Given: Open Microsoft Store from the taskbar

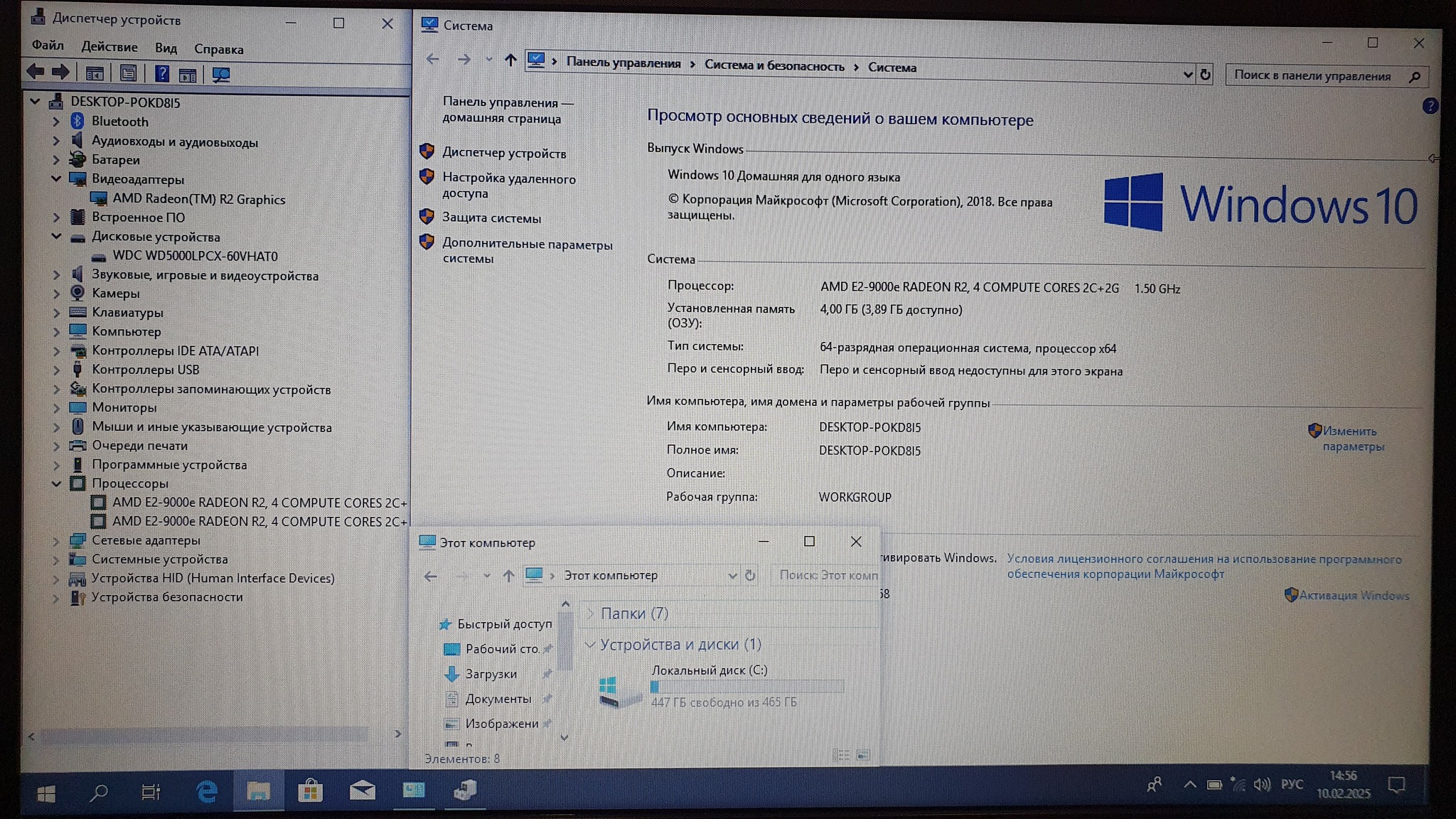Looking at the screenshot, I should (310, 791).
